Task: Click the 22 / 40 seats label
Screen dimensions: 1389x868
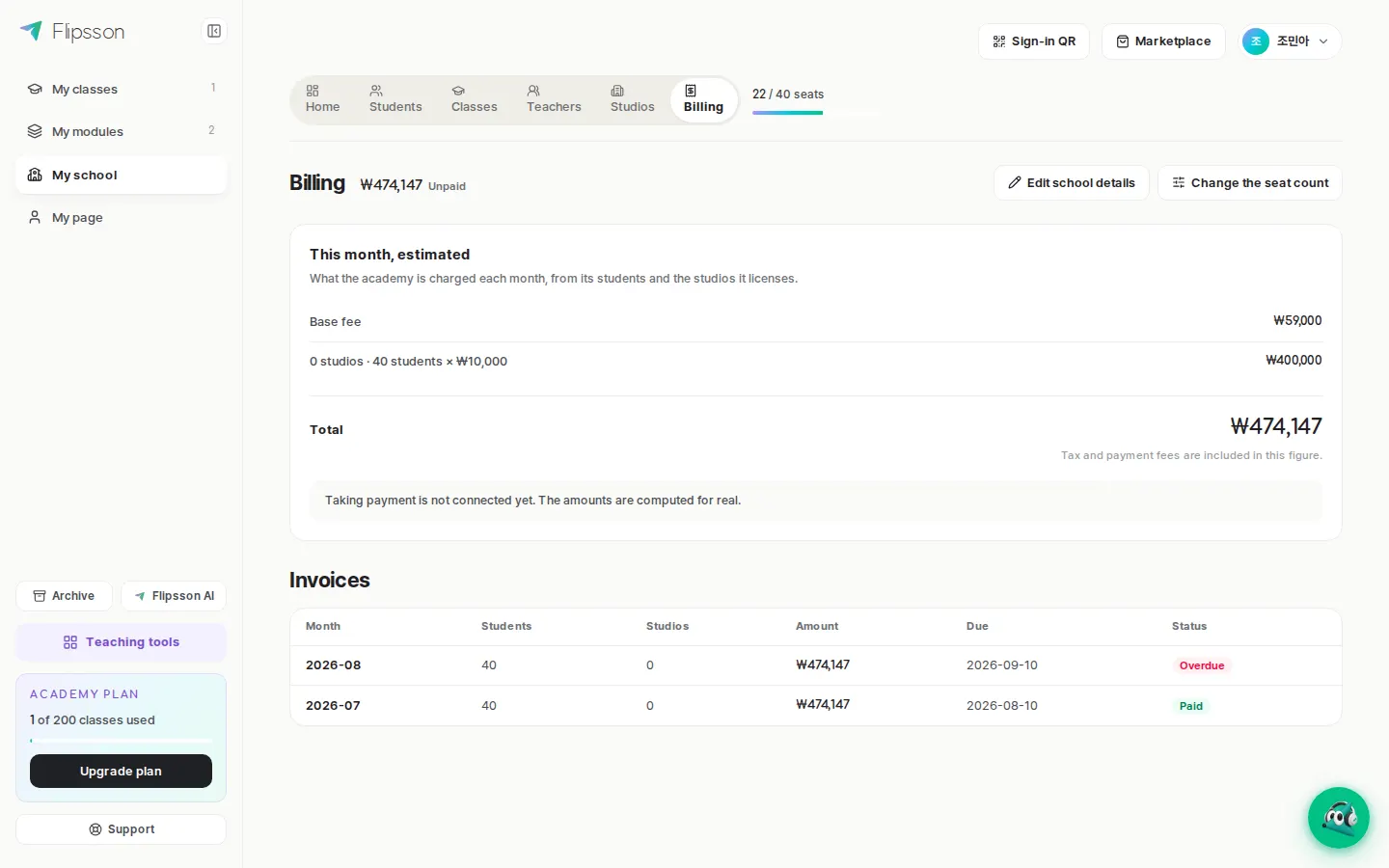Action: 788,95
